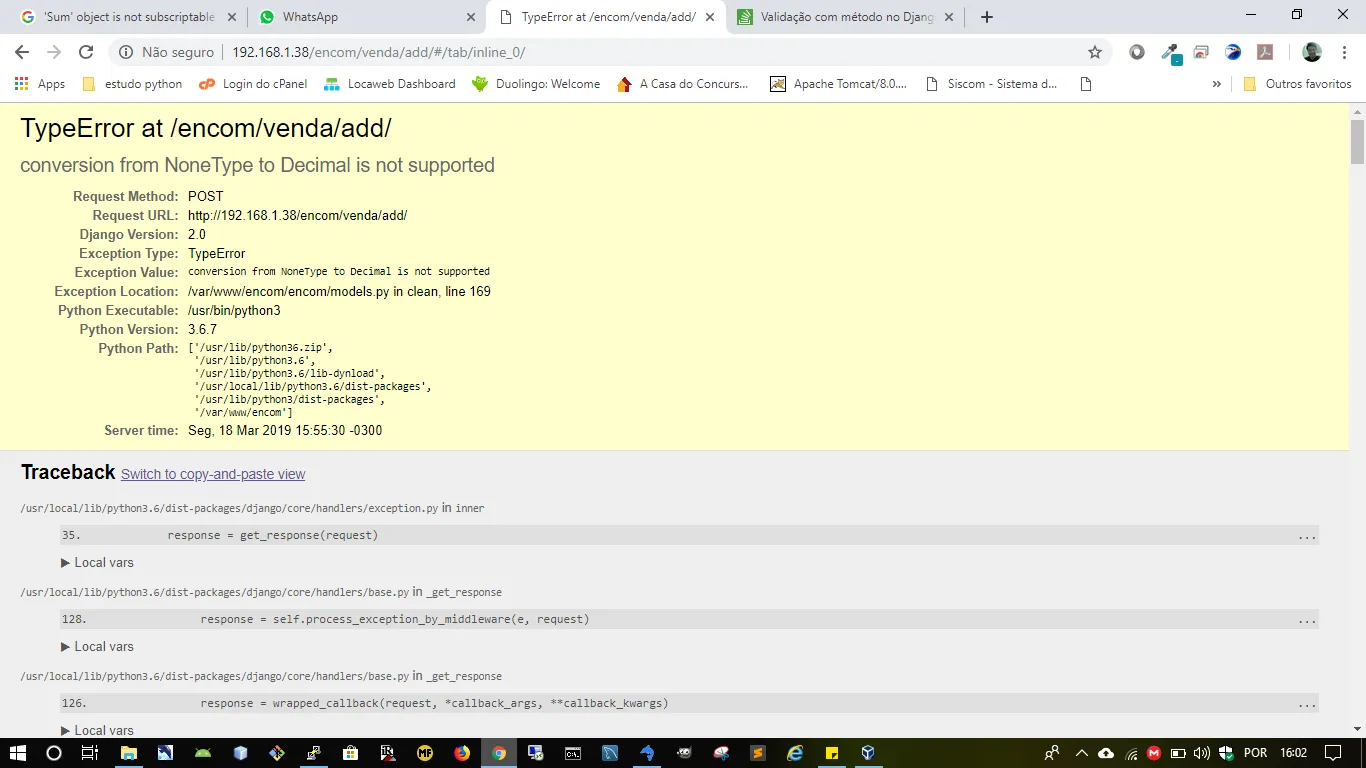
Task: Expand Local vars under exception.py frame
Action: click(x=97, y=563)
